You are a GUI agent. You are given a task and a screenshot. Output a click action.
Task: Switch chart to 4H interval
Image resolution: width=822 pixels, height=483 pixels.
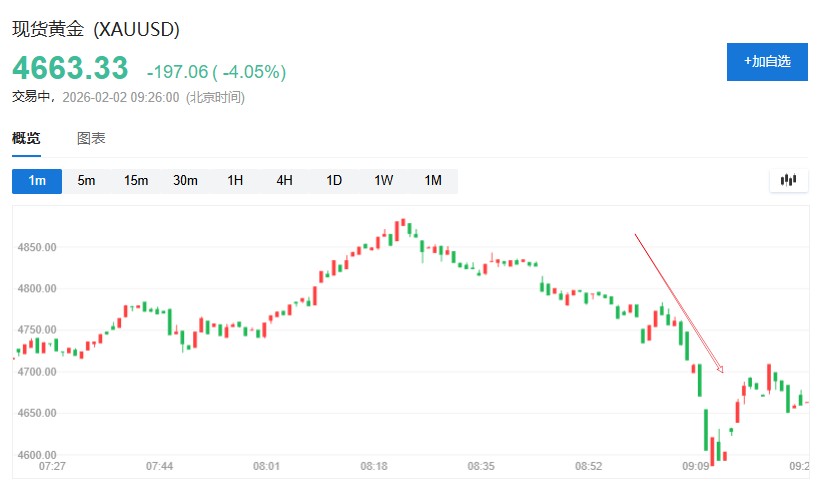pyautogui.click(x=284, y=181)
